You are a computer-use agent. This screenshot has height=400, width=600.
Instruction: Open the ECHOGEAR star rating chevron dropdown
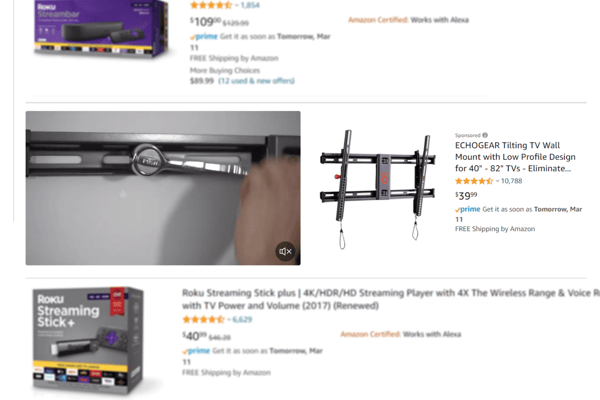[497, 181]
